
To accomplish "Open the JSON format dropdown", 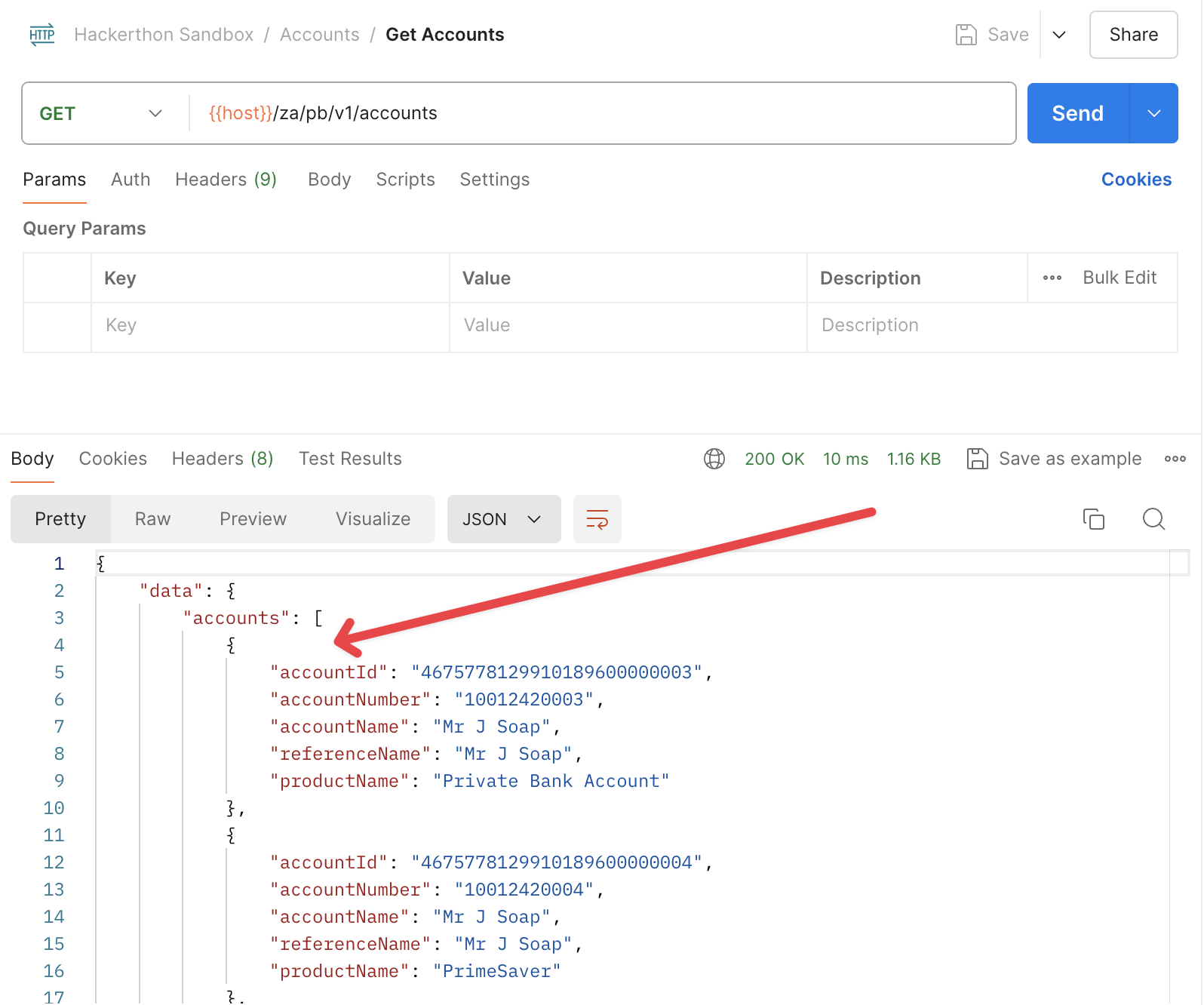I will click(503, 519).
